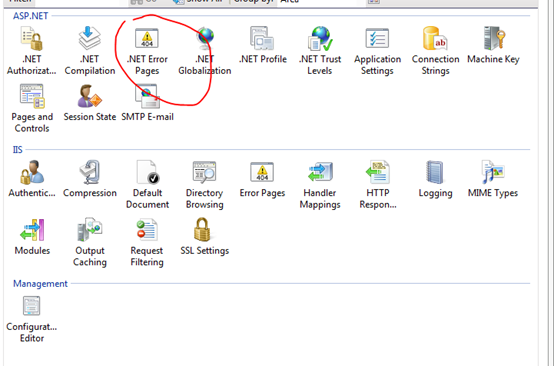Click the IIS group header
The height and width of the screenshot is (366, 554).
[x=18, y=150]
